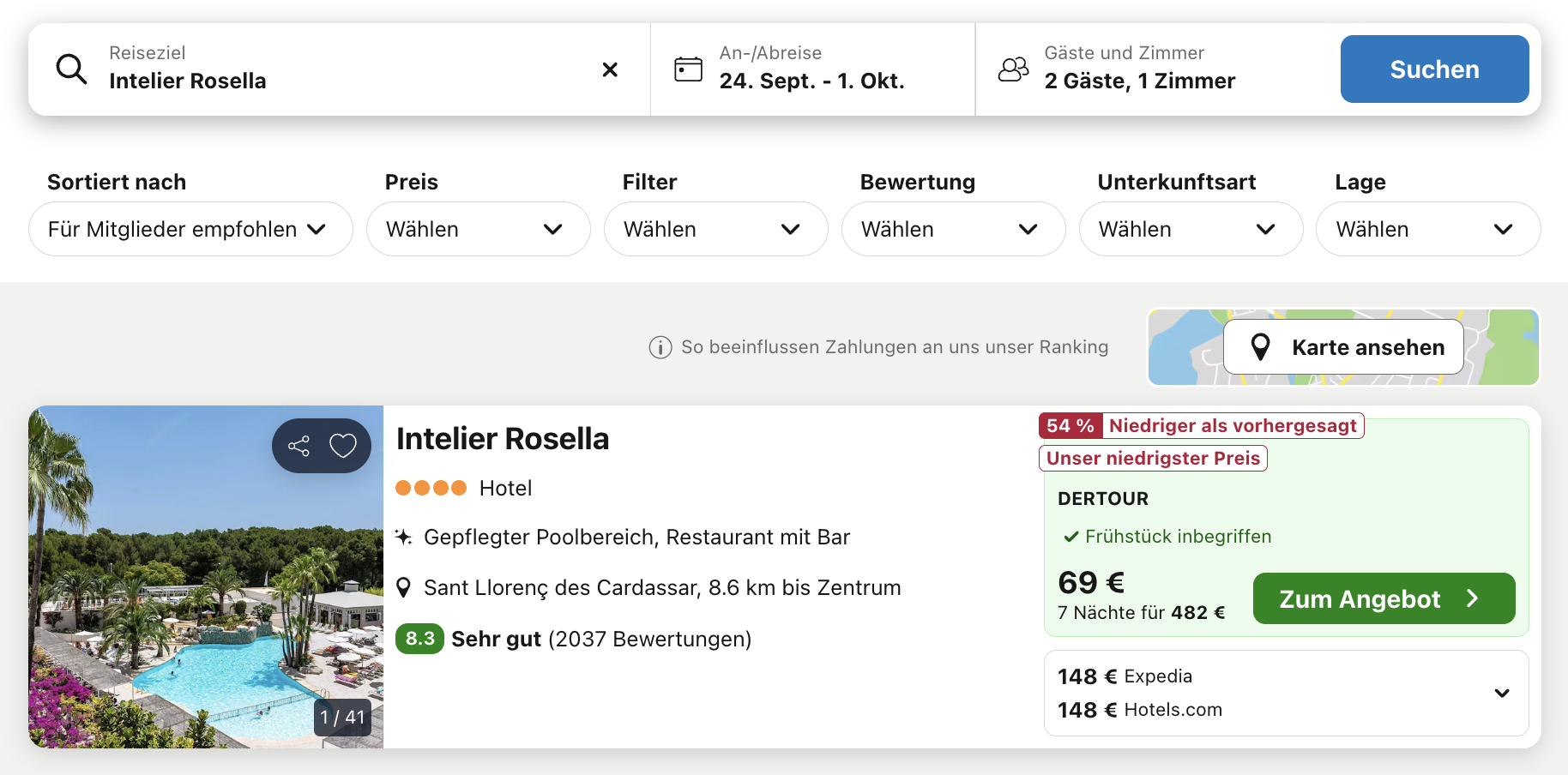This screenshot has height=775, width=1568.
Task: Click the search magnifier icon
Action: [71, 69]
